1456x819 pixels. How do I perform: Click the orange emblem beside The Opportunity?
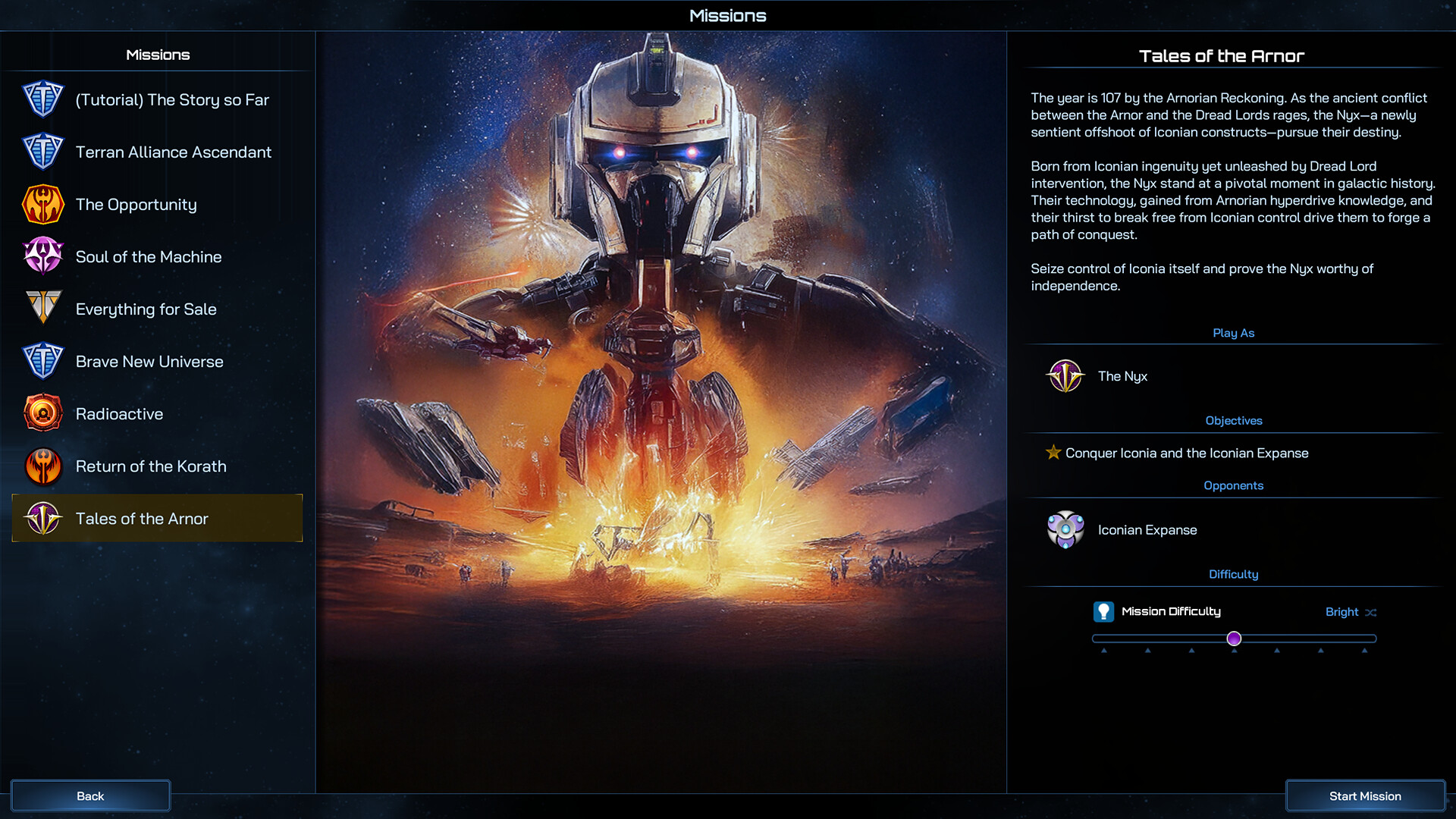43,204
